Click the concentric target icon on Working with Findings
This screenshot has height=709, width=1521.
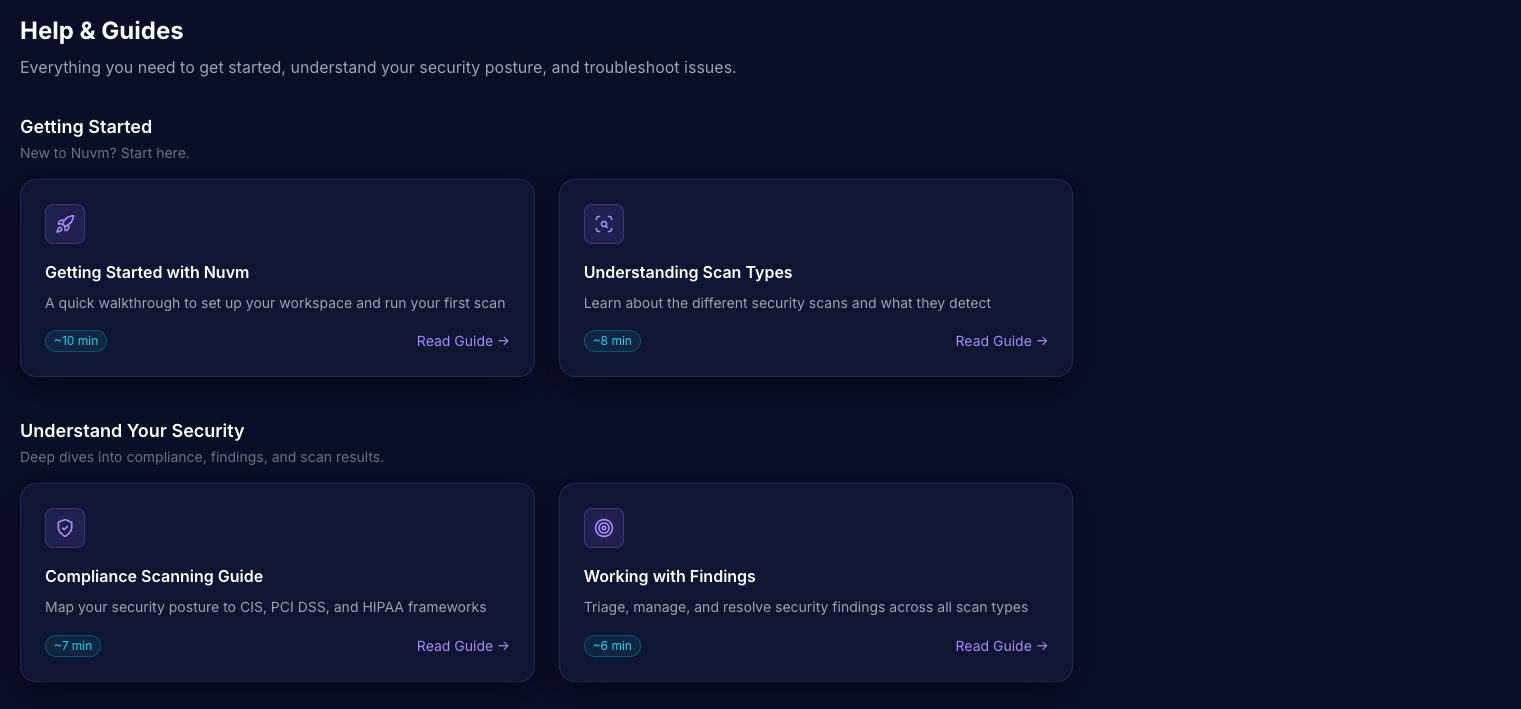click(604, 528)
